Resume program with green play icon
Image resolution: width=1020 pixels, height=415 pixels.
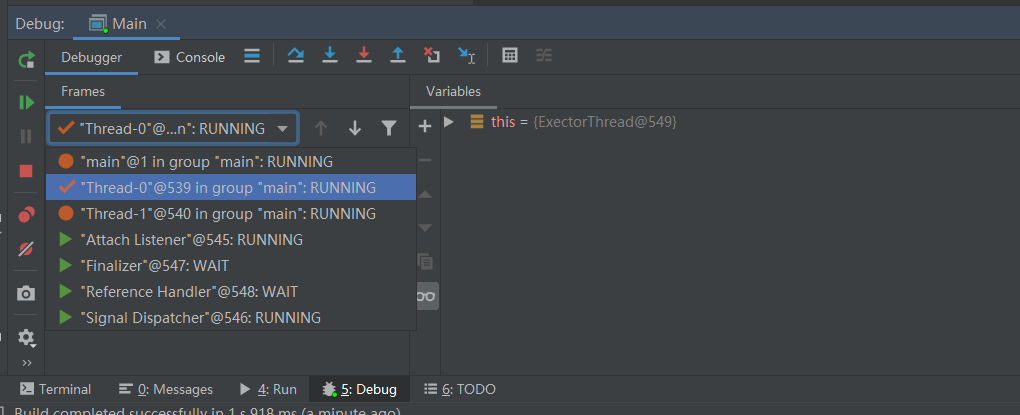click(26, 102)
